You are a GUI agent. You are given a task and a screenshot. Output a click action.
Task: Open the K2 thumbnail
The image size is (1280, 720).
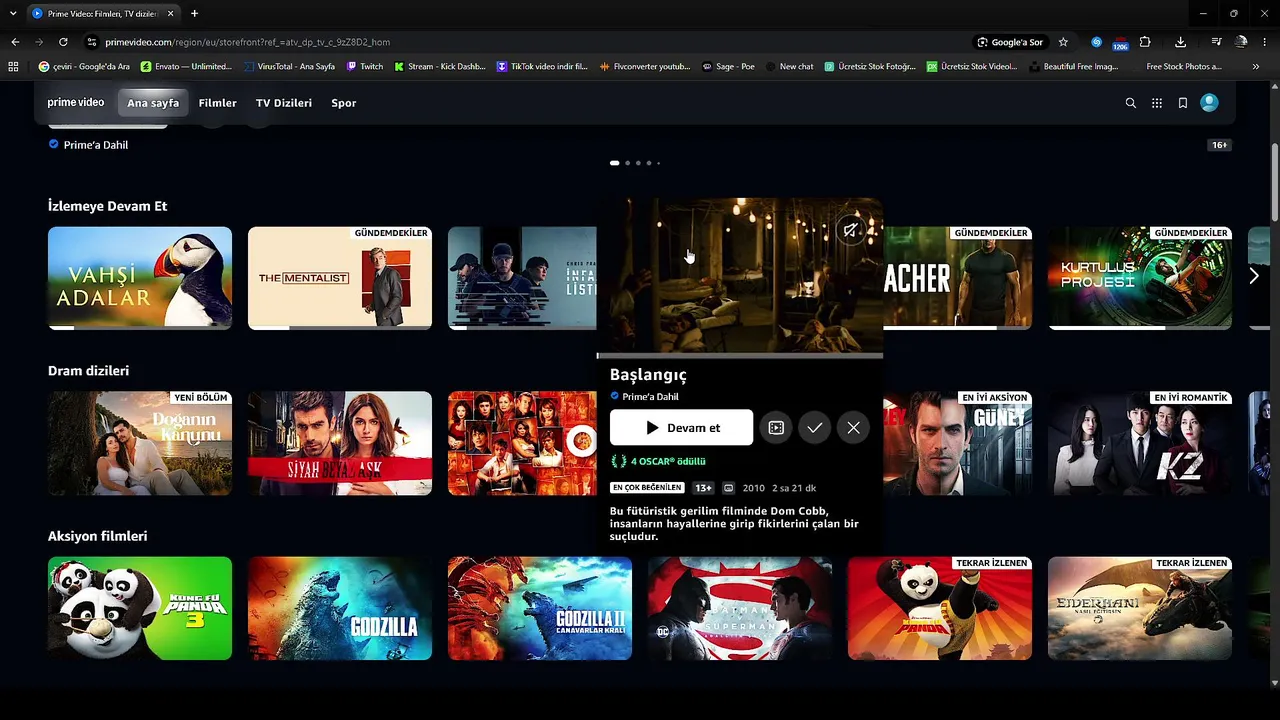(x=1140, y=443)
